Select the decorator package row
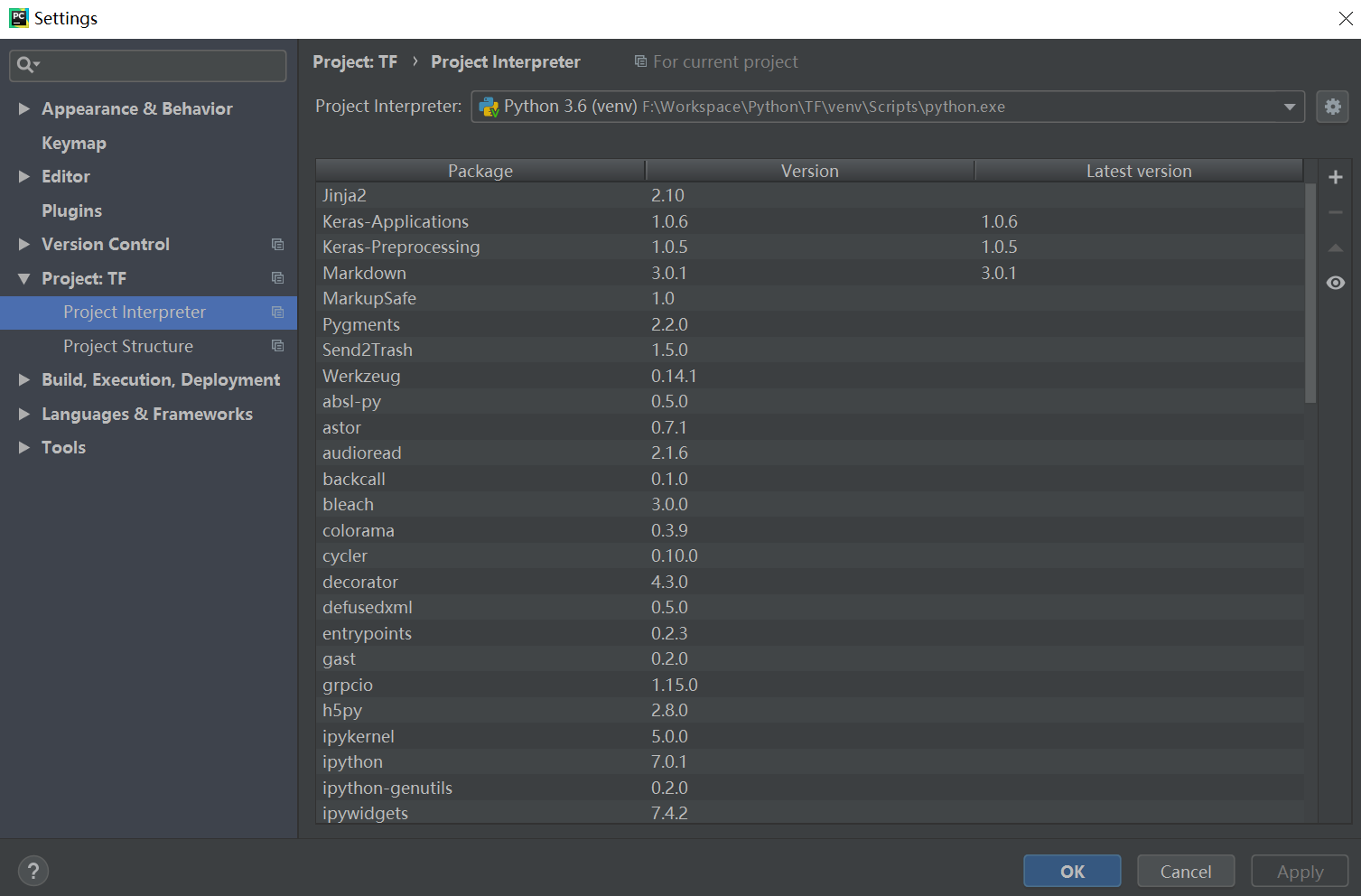 (810, 582)
